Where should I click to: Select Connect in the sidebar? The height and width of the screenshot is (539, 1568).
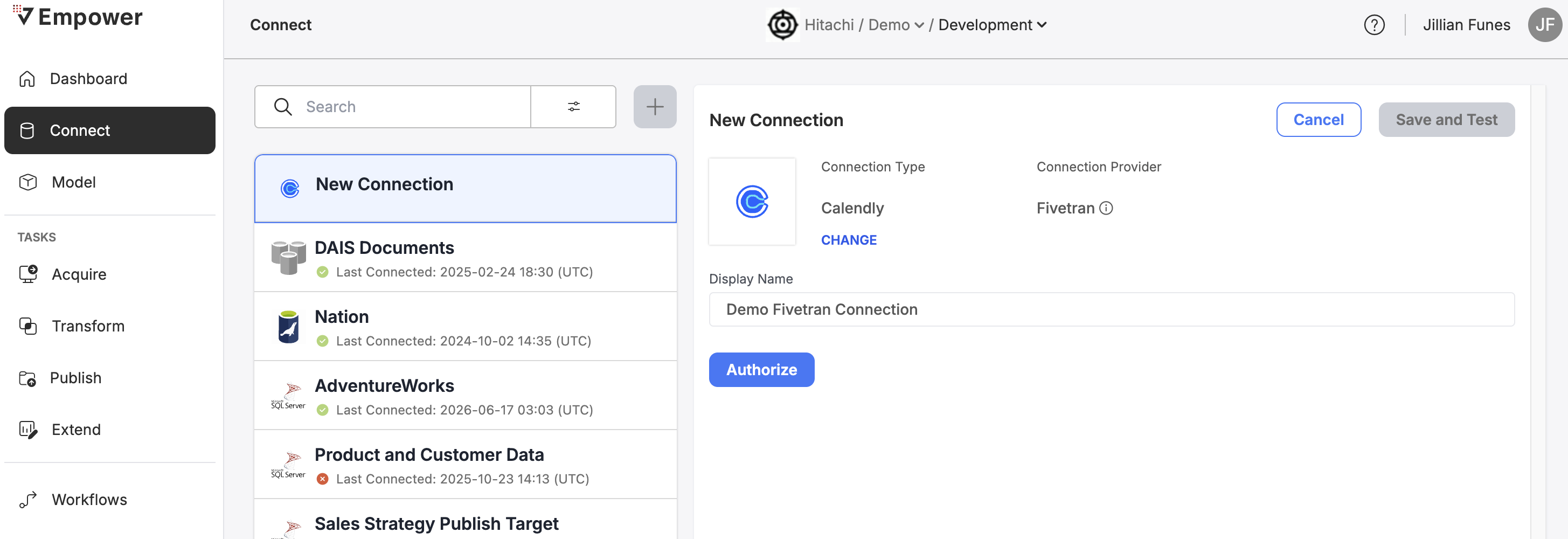(109, 130)
